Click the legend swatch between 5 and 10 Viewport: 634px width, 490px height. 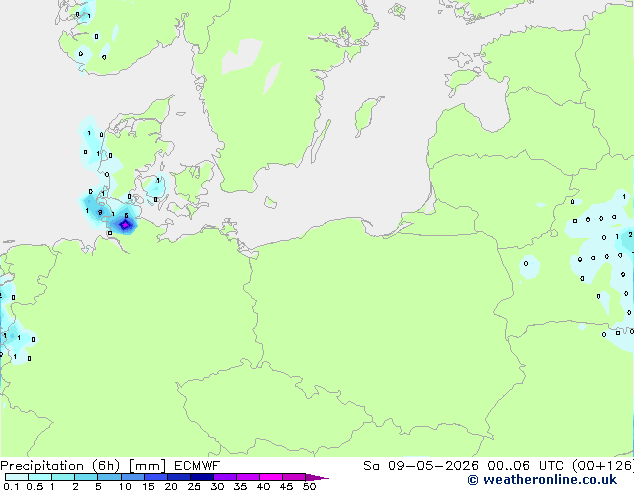click(x=109, y=477)
